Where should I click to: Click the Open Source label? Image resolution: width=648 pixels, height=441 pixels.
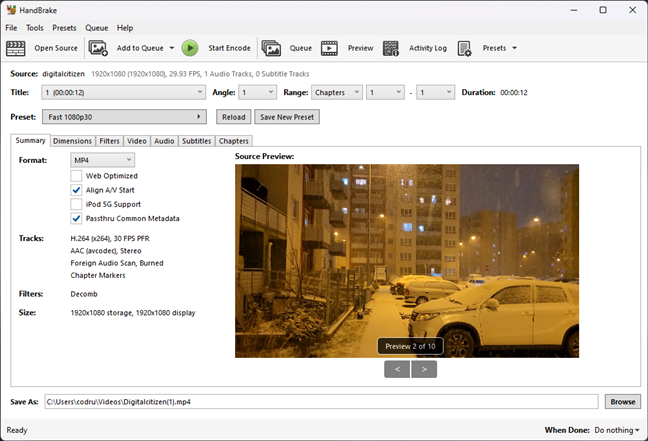(56, 48)
